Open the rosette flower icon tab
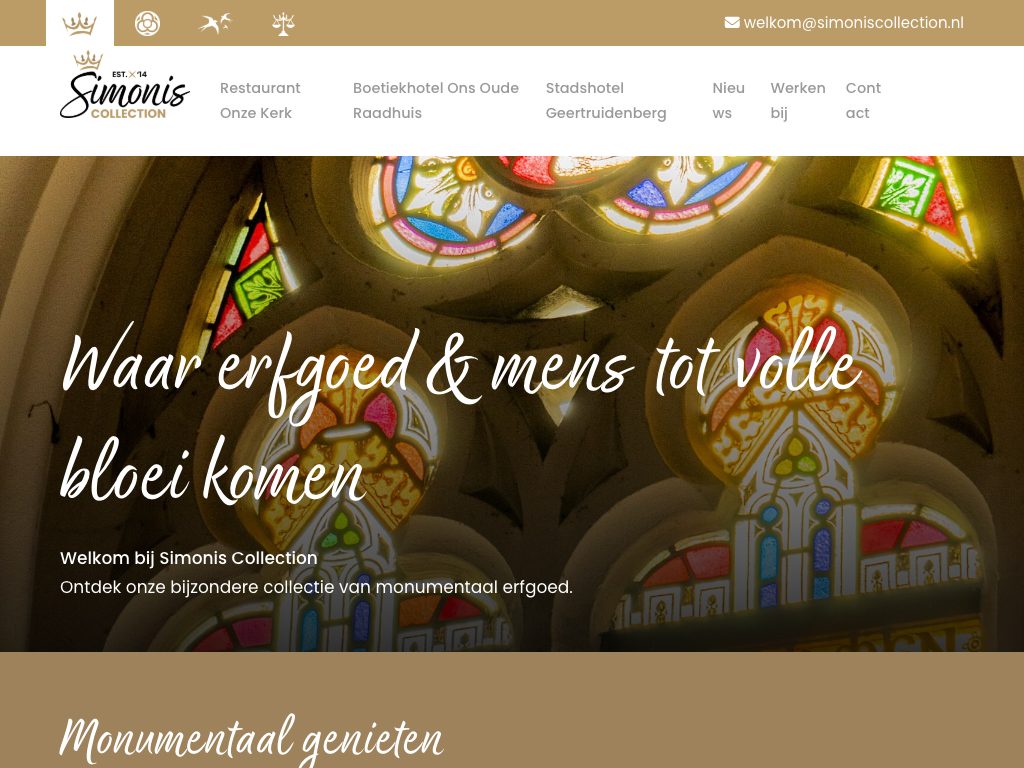Screen dimensions: 1024x768 (x=148, y=24)
